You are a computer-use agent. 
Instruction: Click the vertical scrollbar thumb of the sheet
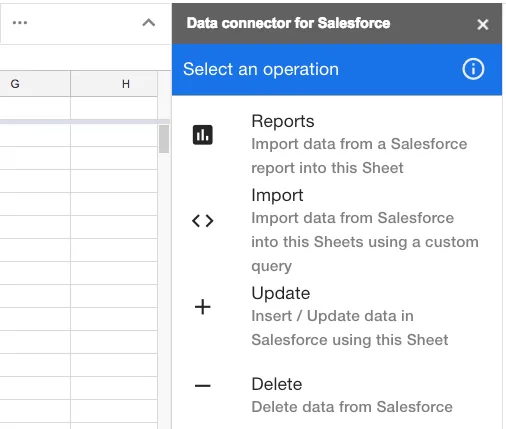tap(164, 139)
